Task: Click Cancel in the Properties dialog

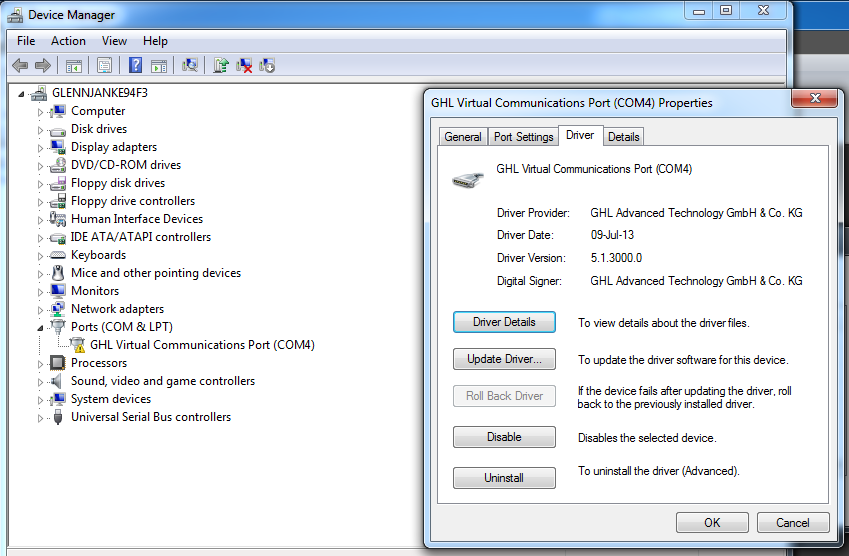Action: 793,522
